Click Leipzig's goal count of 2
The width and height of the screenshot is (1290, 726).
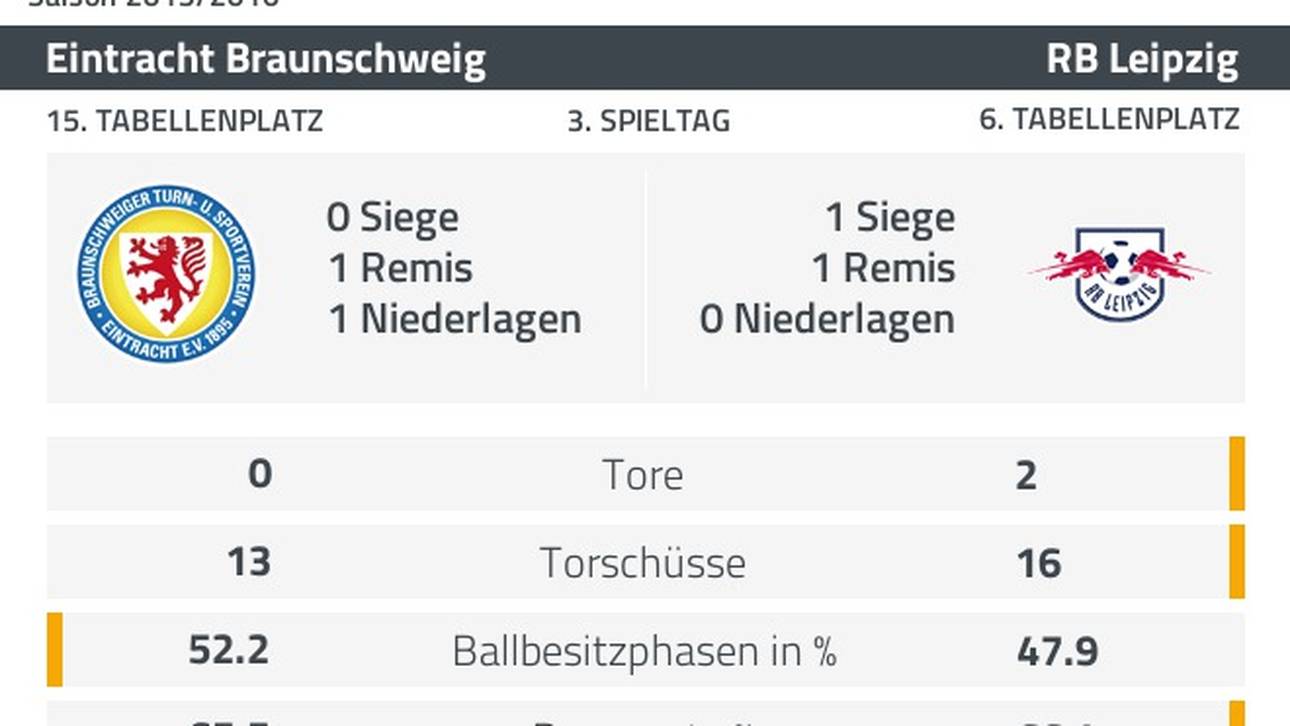click(1026, 475)
